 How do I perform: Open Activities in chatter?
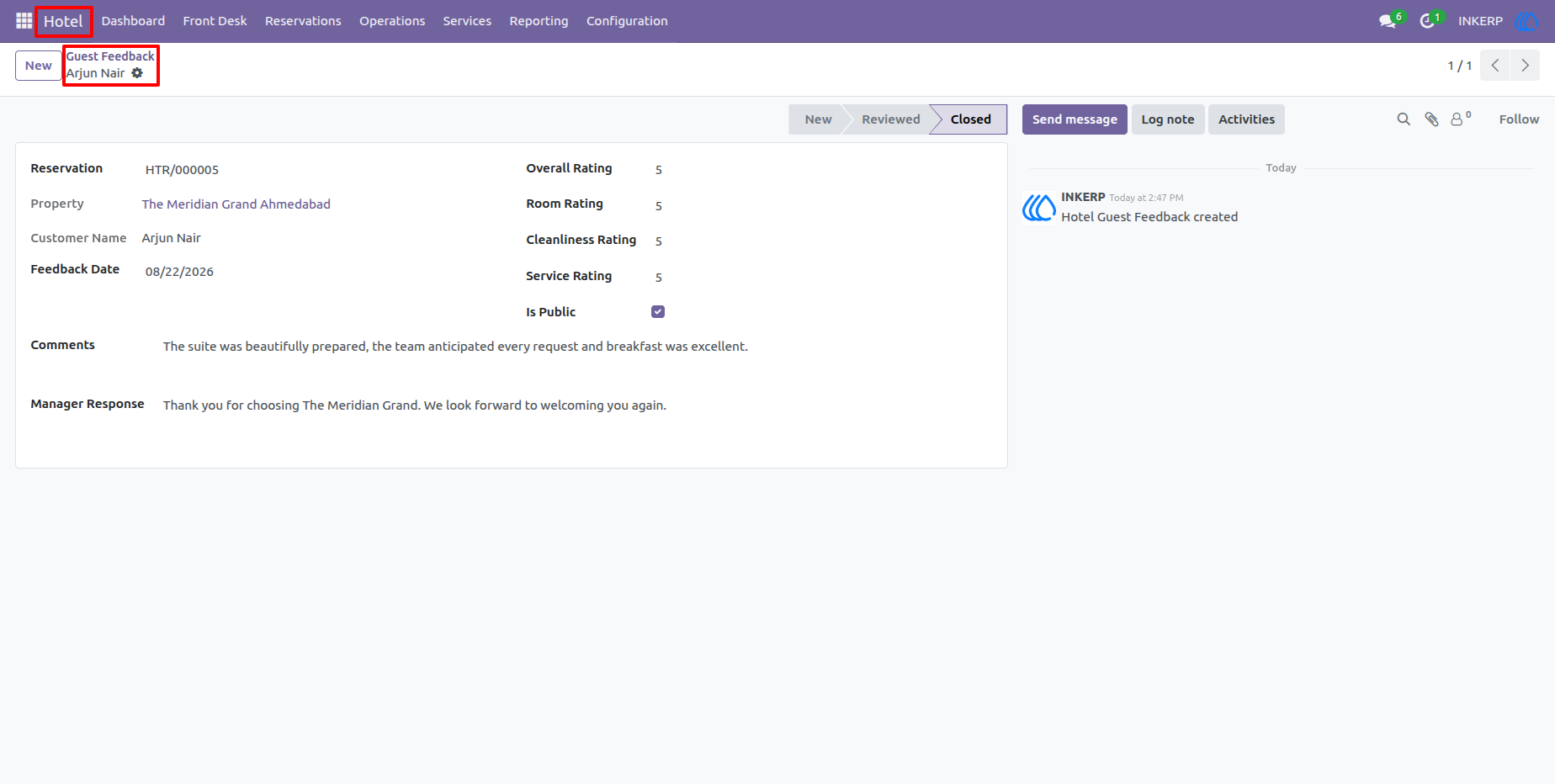1246,119
